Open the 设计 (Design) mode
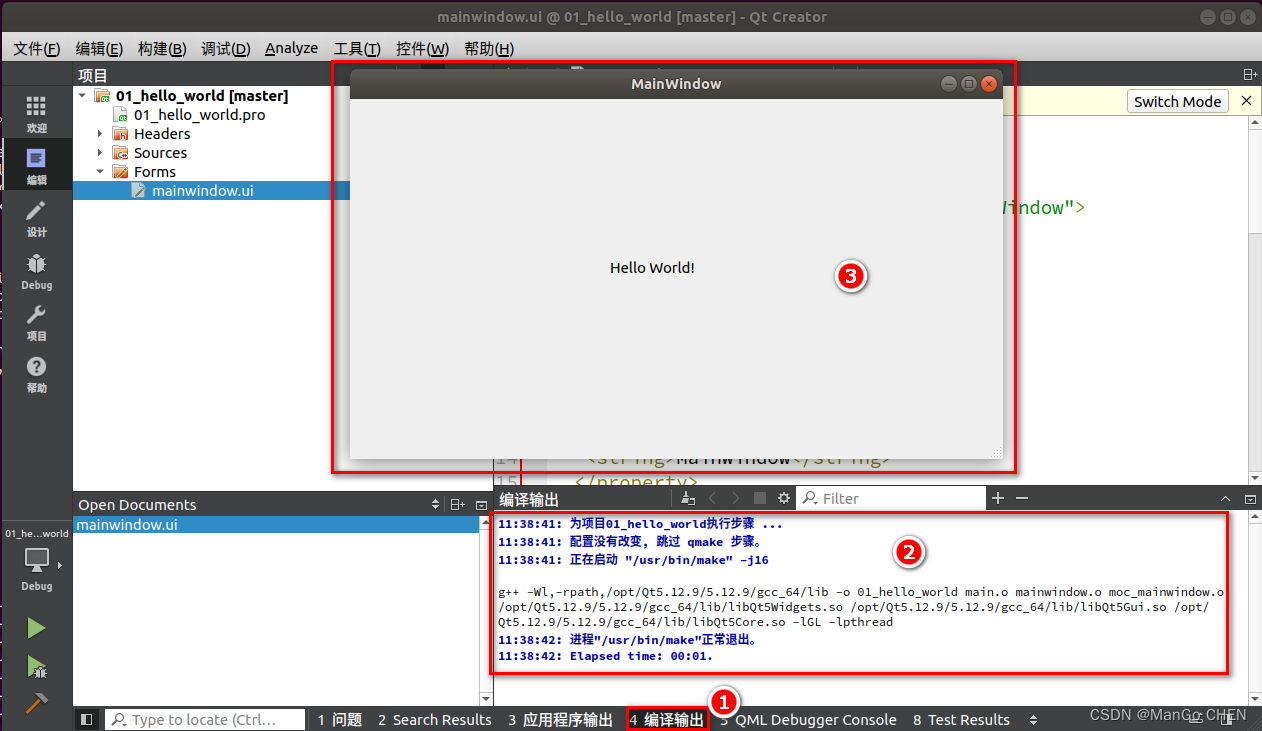Image resolution: width=1262 pixels, height=731 pixels. tap(36, 218)
